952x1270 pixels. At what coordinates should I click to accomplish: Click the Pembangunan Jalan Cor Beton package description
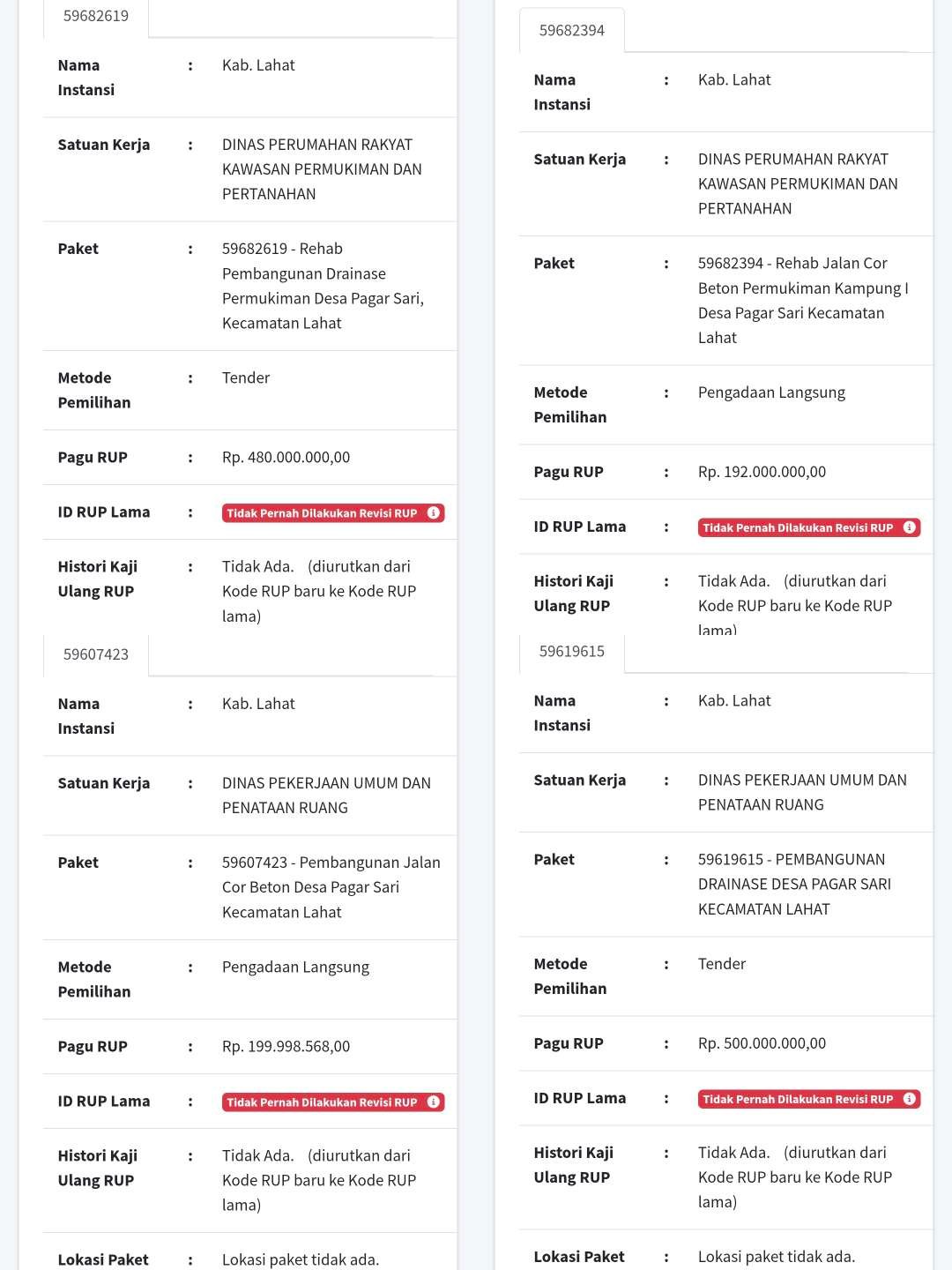tap(331, 887)
